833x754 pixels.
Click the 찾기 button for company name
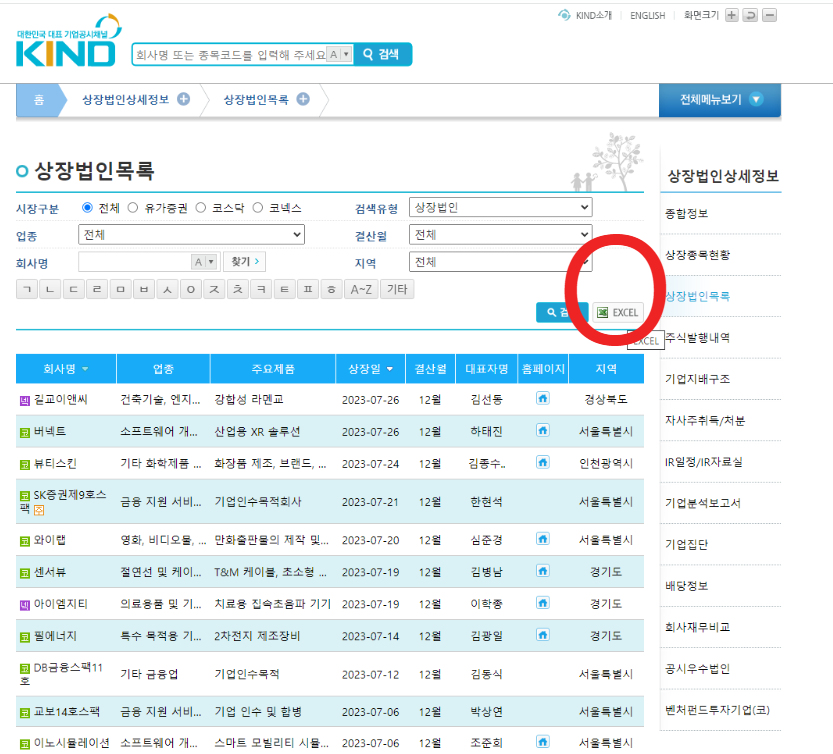(245, 261)
